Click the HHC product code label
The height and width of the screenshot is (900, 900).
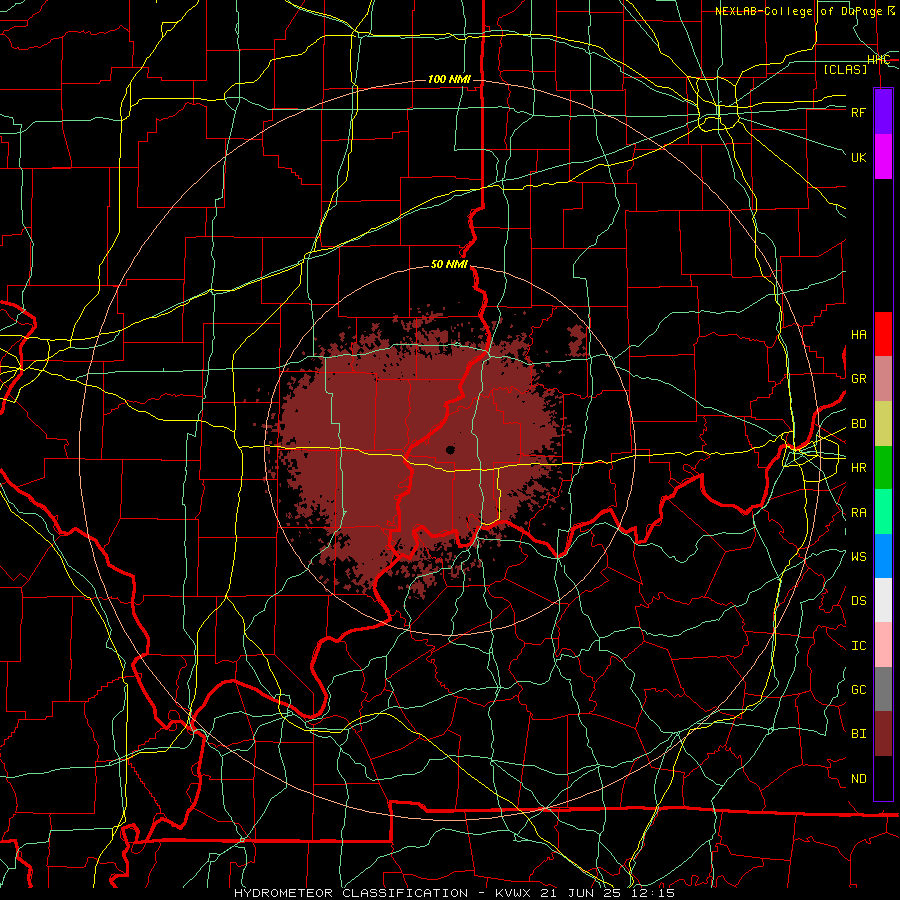879,60
